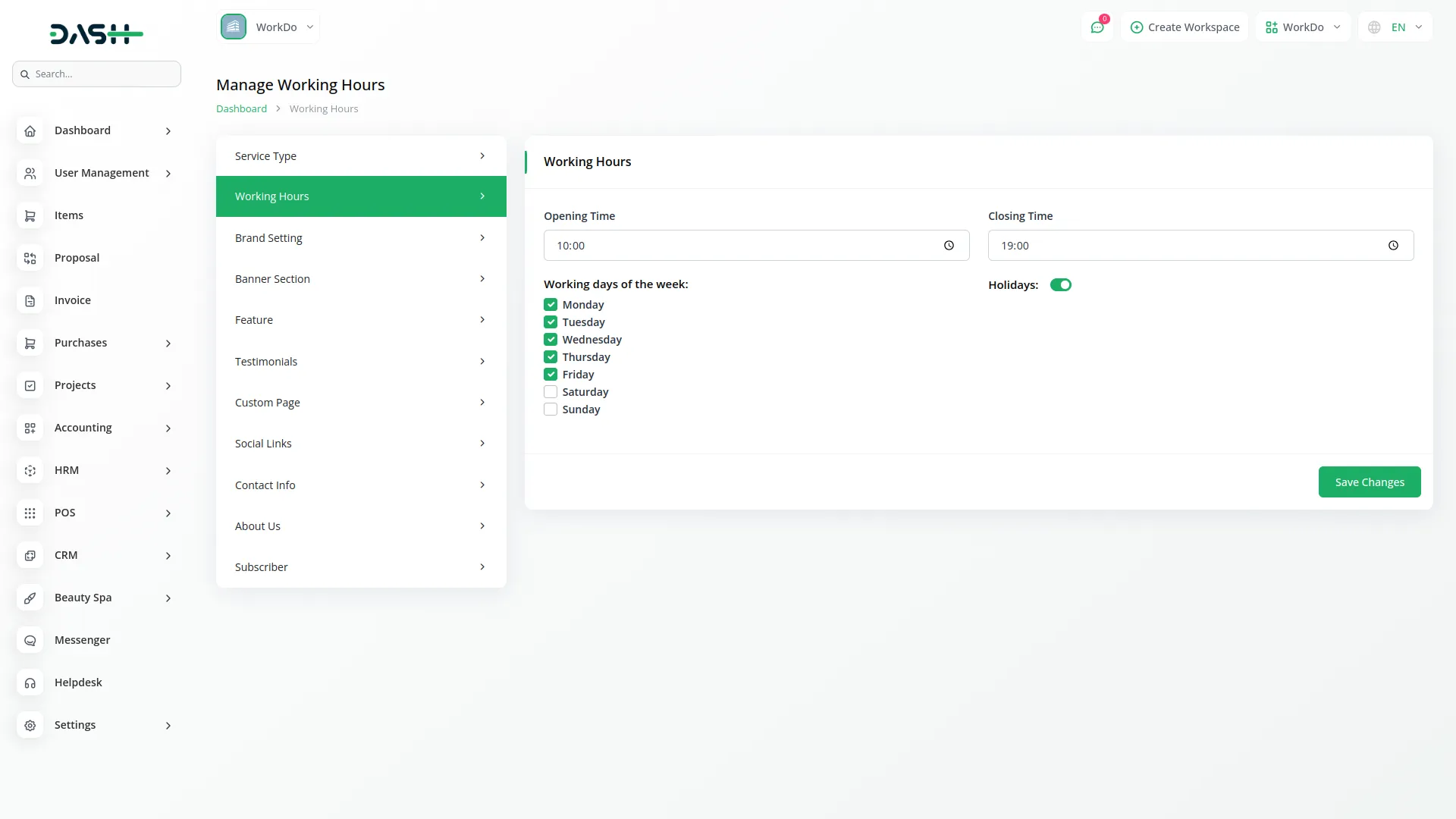Click the Messenger chat bubble icon
The image size is (1456, 819).
[x=30, y=640]
